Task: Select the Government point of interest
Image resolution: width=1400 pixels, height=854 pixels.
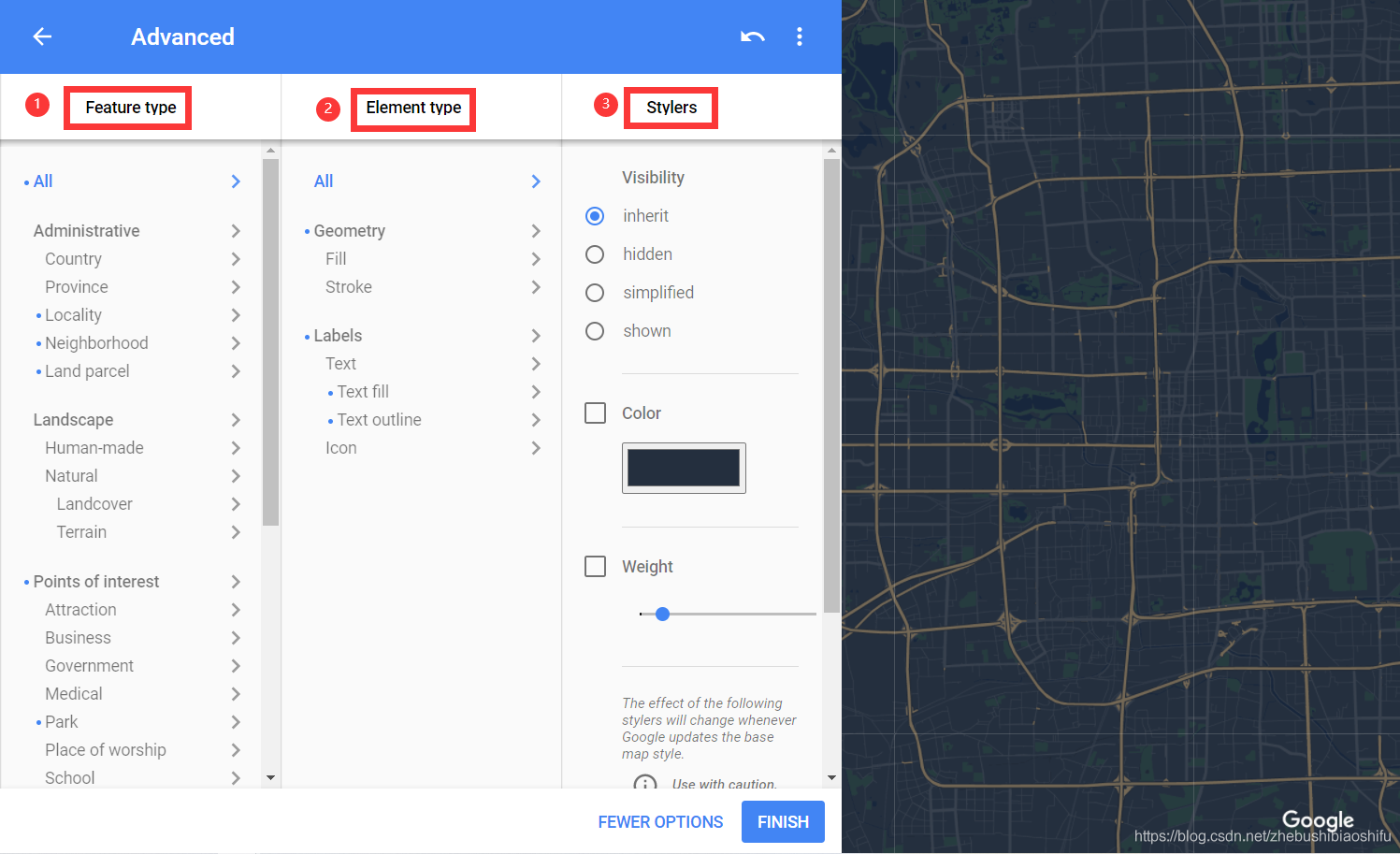Action: click(x=89, y=666)
